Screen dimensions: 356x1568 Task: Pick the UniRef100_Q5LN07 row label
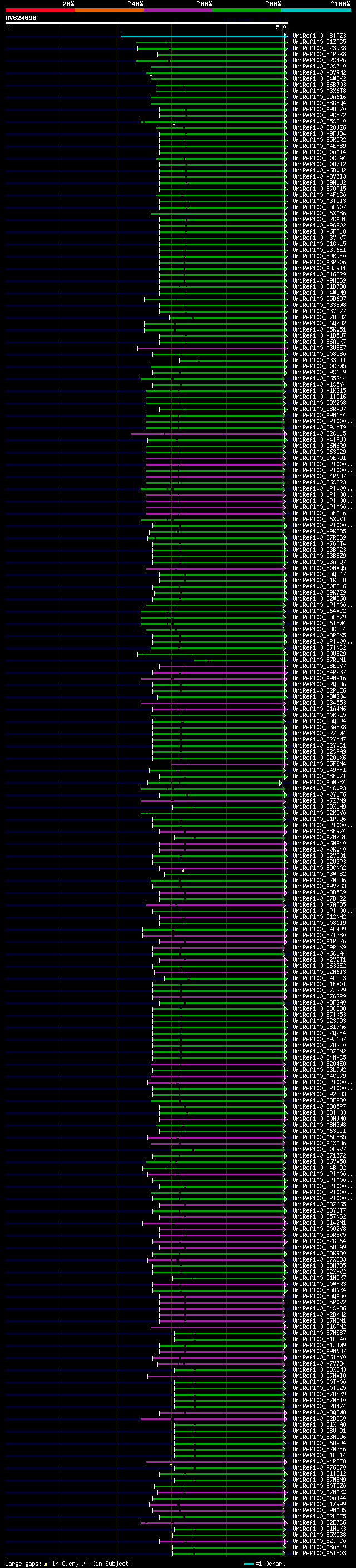[x=319, y=207]
